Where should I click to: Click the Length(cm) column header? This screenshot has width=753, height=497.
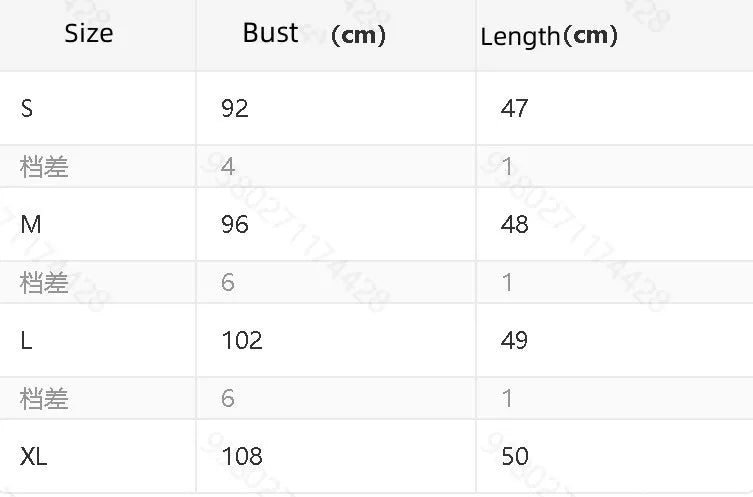coord(549,36)
